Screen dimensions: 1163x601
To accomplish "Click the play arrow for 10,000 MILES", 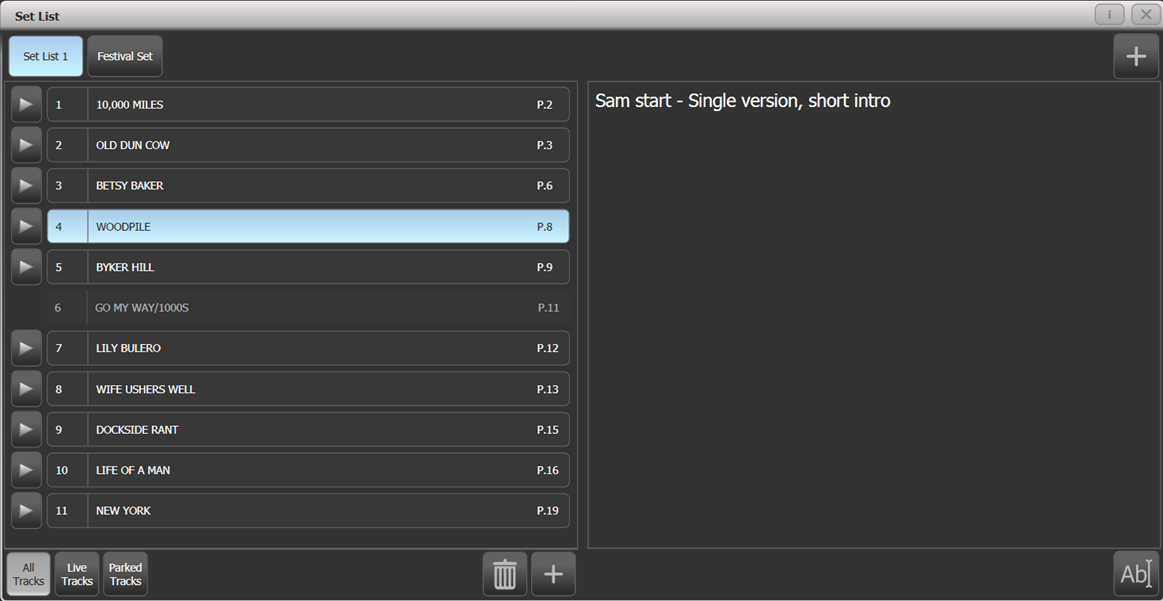I will 26,105.
